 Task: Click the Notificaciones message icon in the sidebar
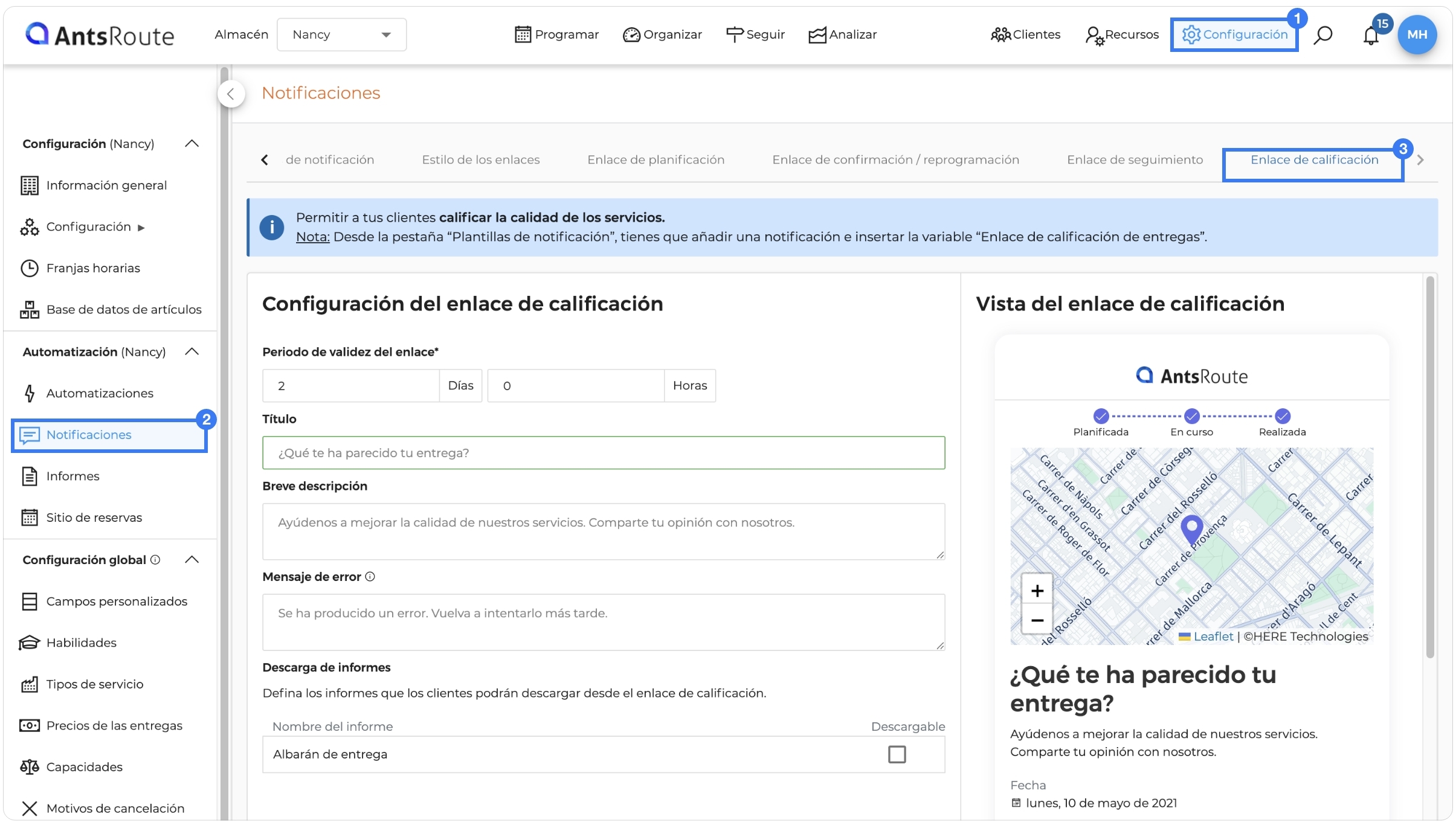tap(30, 435)
